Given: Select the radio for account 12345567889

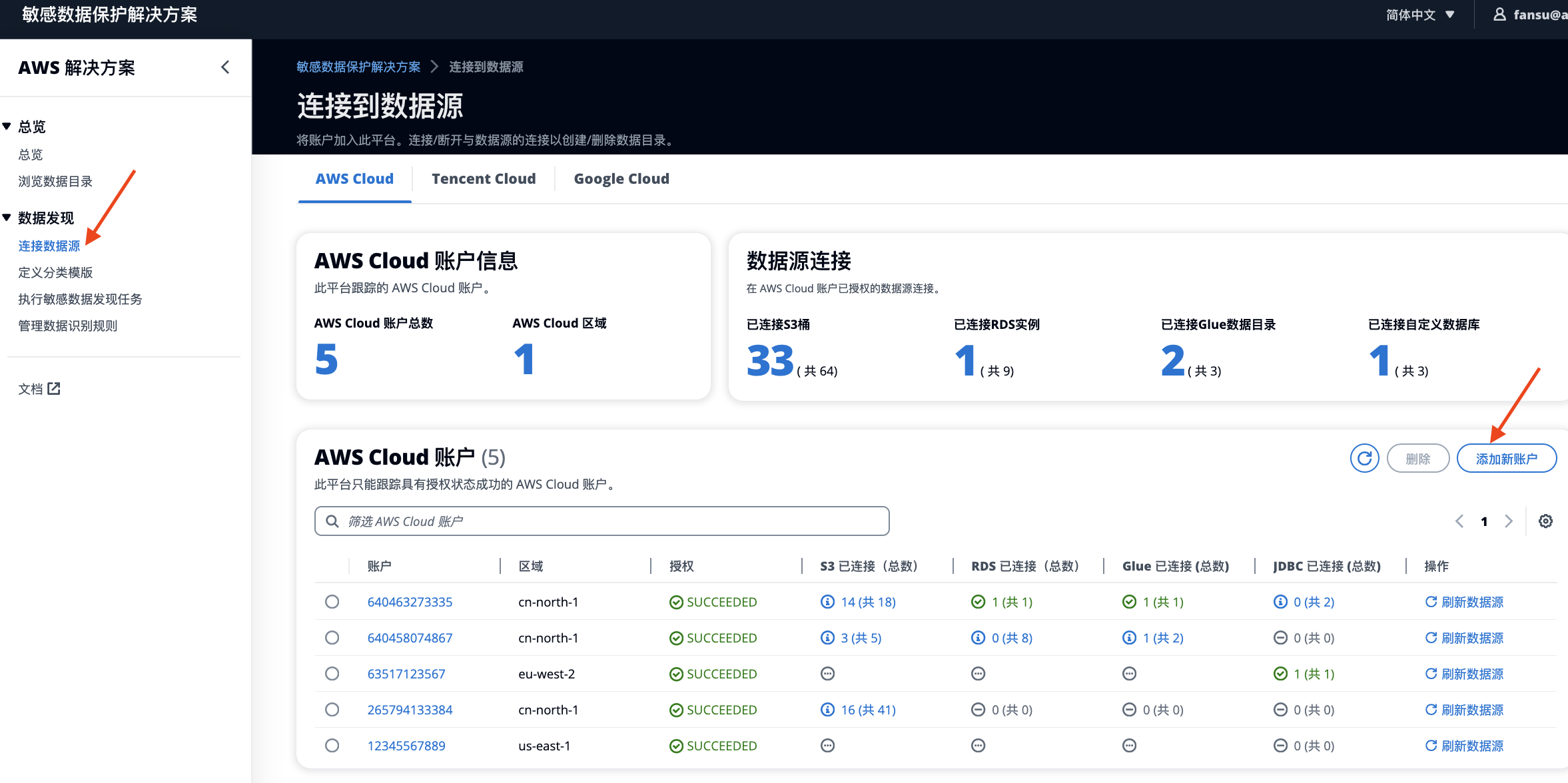Looking at the screenshot, I should pyautogui.click(x=332, y=746).
